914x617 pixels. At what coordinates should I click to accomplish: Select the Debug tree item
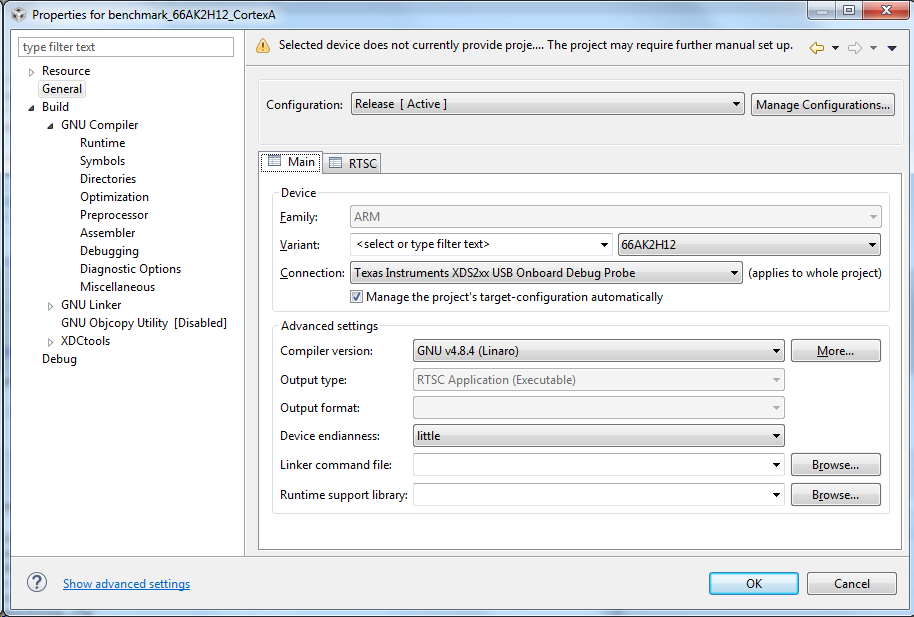click(59, 359)
